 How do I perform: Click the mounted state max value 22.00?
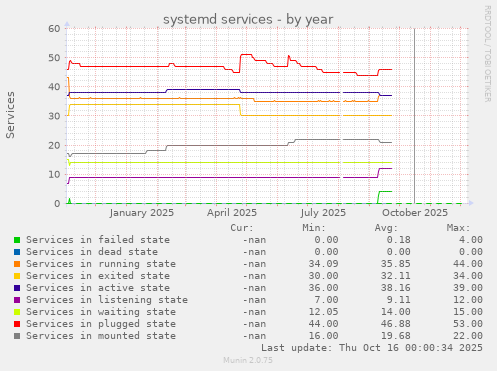(468, 336)
